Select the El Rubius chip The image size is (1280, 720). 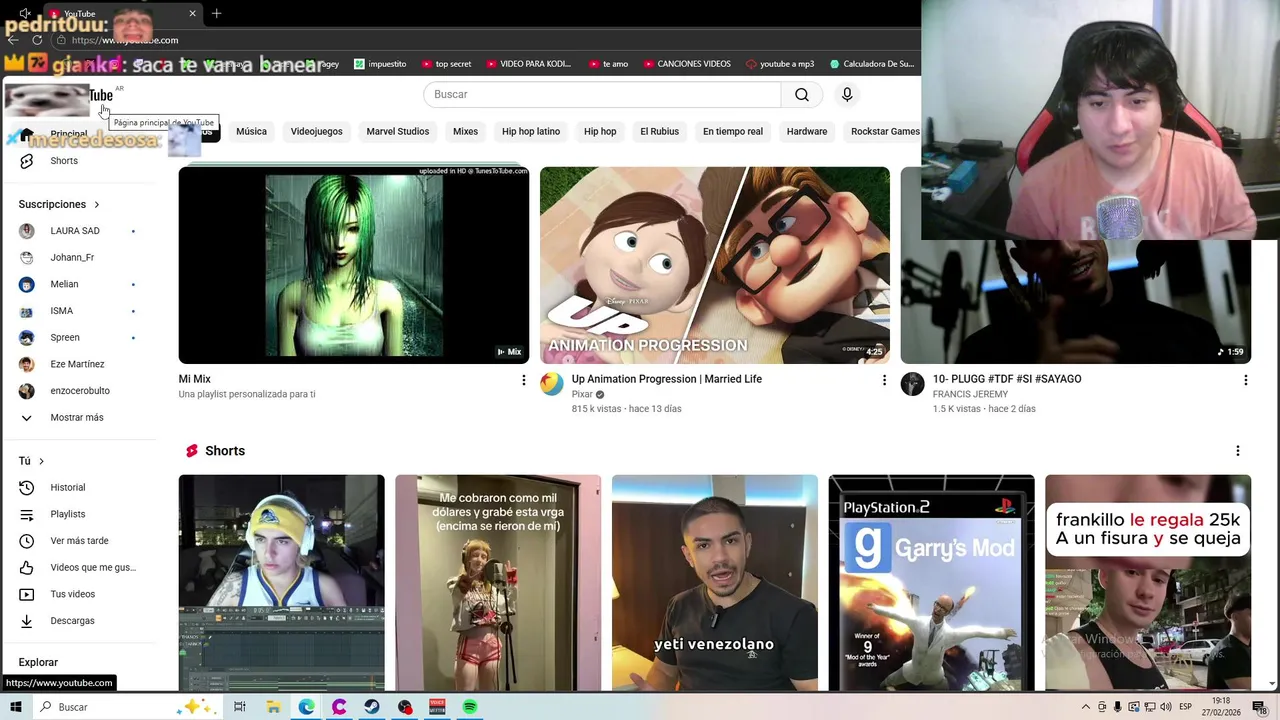pos(659,131)
